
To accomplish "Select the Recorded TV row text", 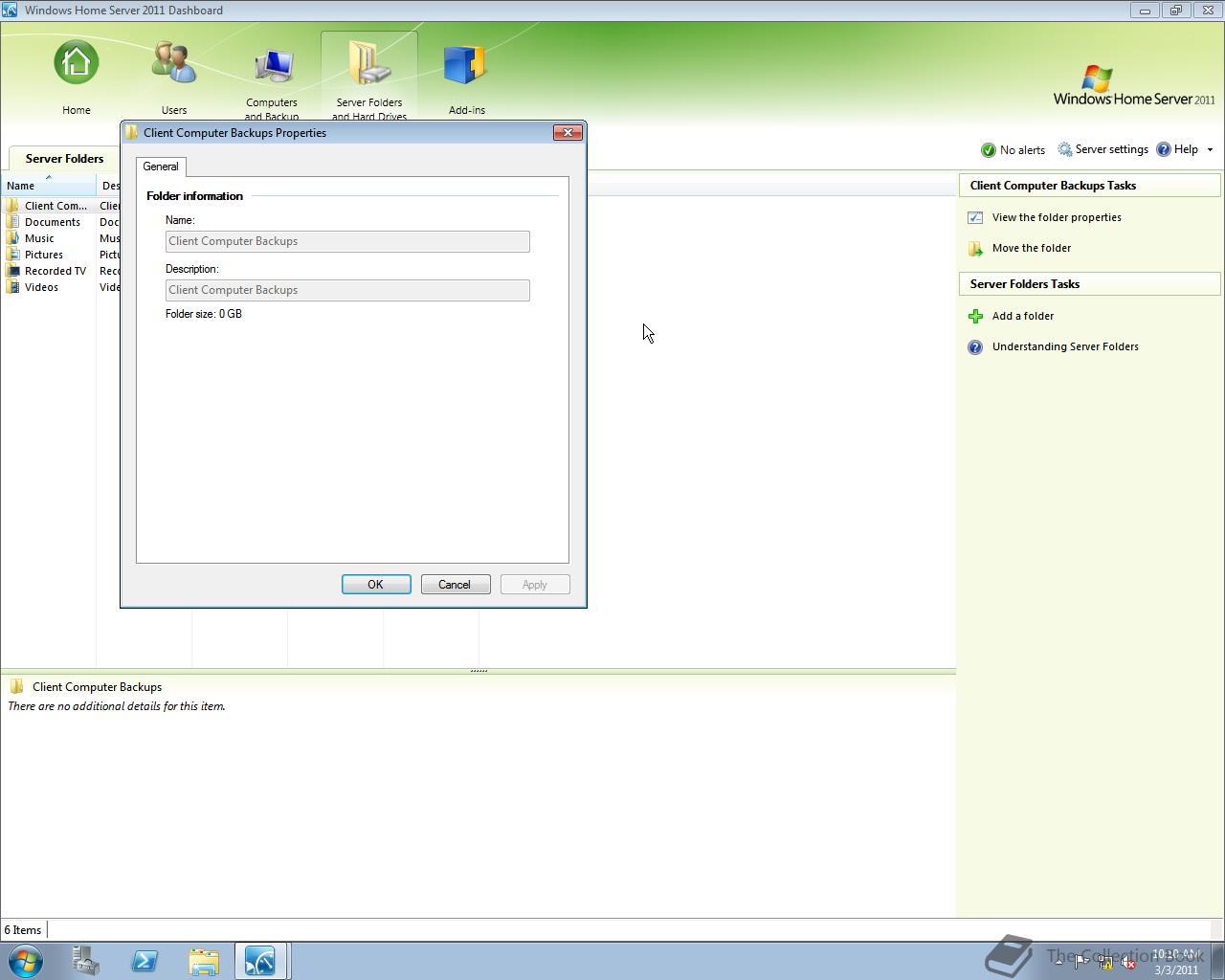I will coord(56,271).
